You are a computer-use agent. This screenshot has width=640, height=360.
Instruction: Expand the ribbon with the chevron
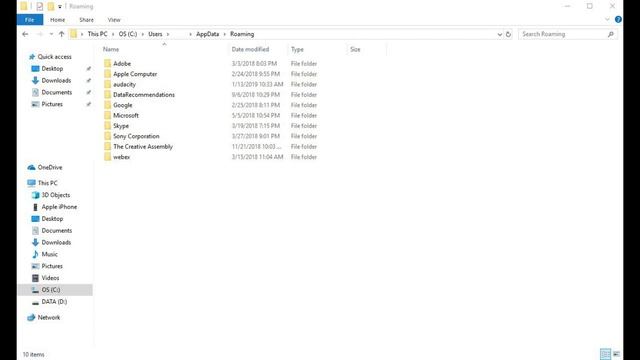(x=607, y=19)
